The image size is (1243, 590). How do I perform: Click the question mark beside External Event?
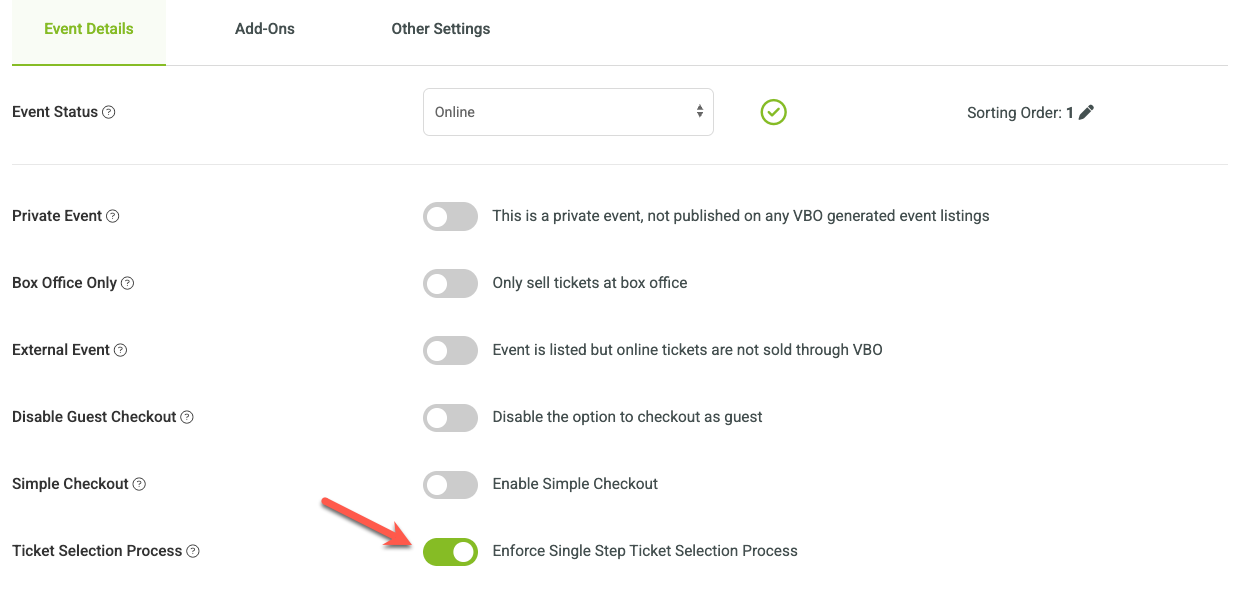[x=121, y=350]
